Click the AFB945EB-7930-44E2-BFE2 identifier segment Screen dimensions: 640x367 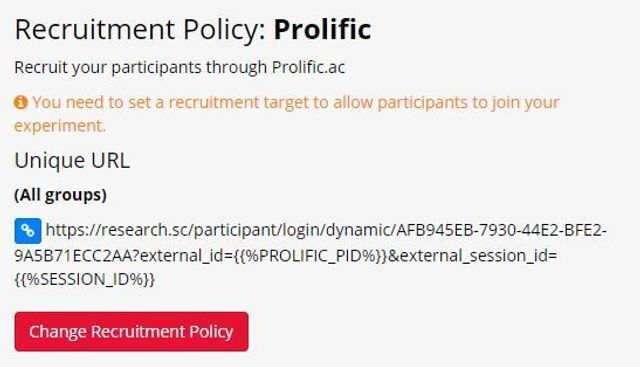[x=501, y=230]
